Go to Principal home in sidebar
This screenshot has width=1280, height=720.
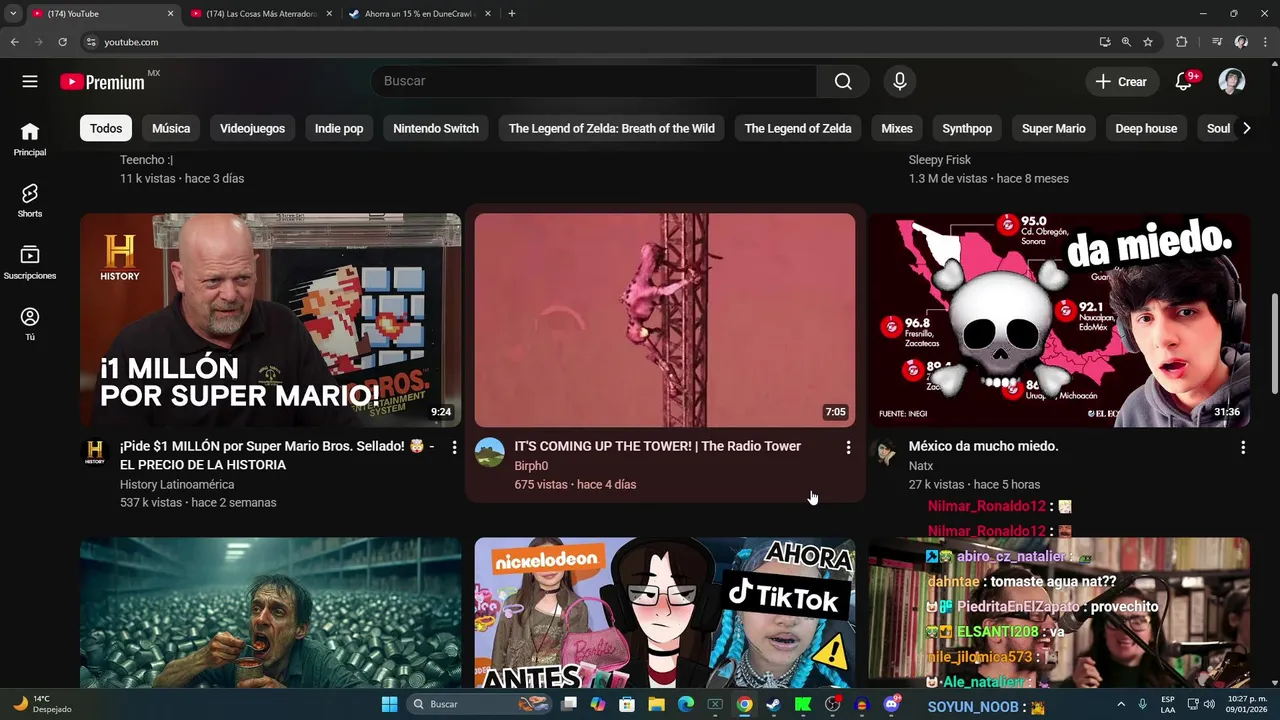[30, 140]
